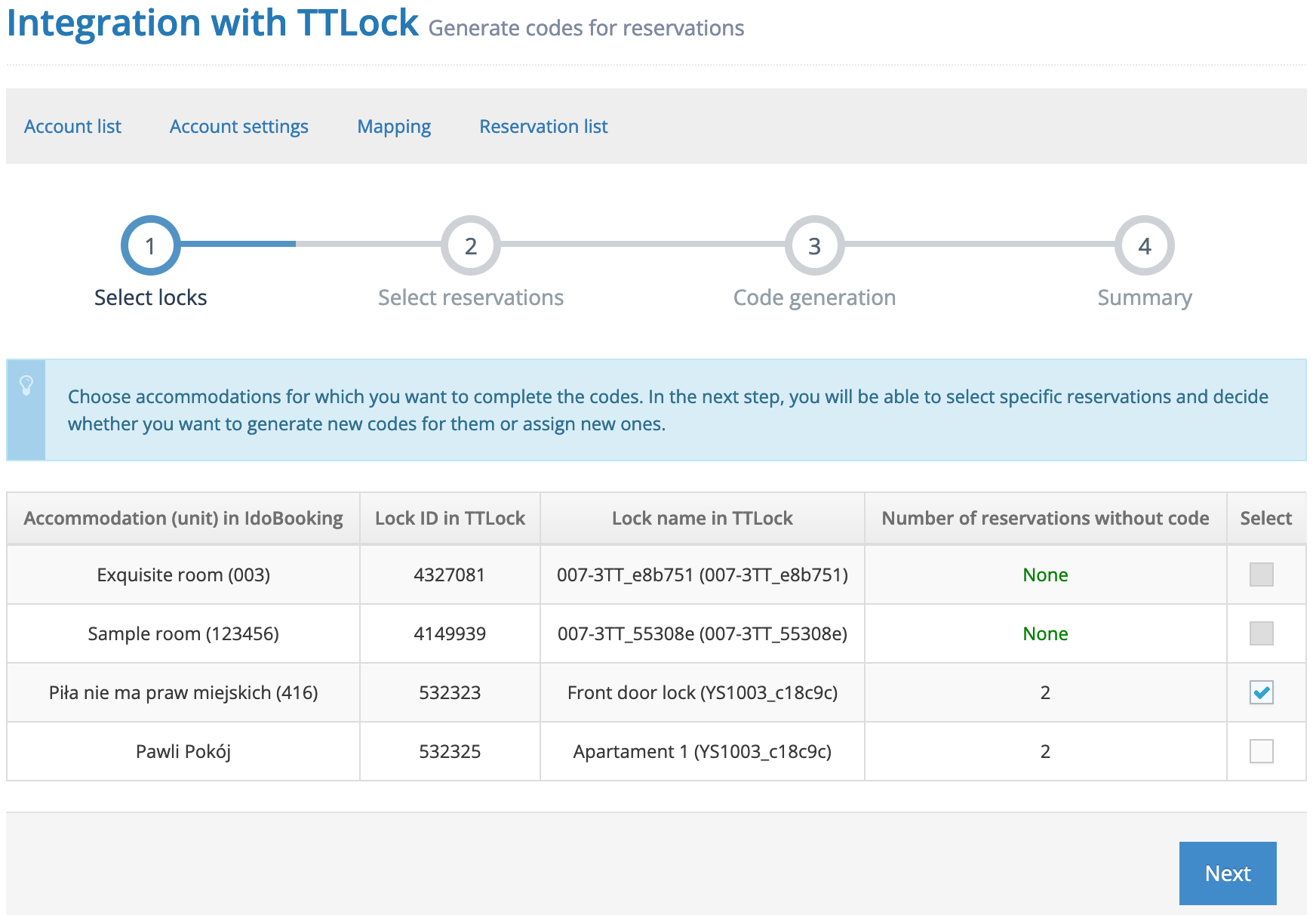This screenshot has width=1316, height=915.
Task: Click step 4 Summary circle
Action: click(x=1144, y=246)
